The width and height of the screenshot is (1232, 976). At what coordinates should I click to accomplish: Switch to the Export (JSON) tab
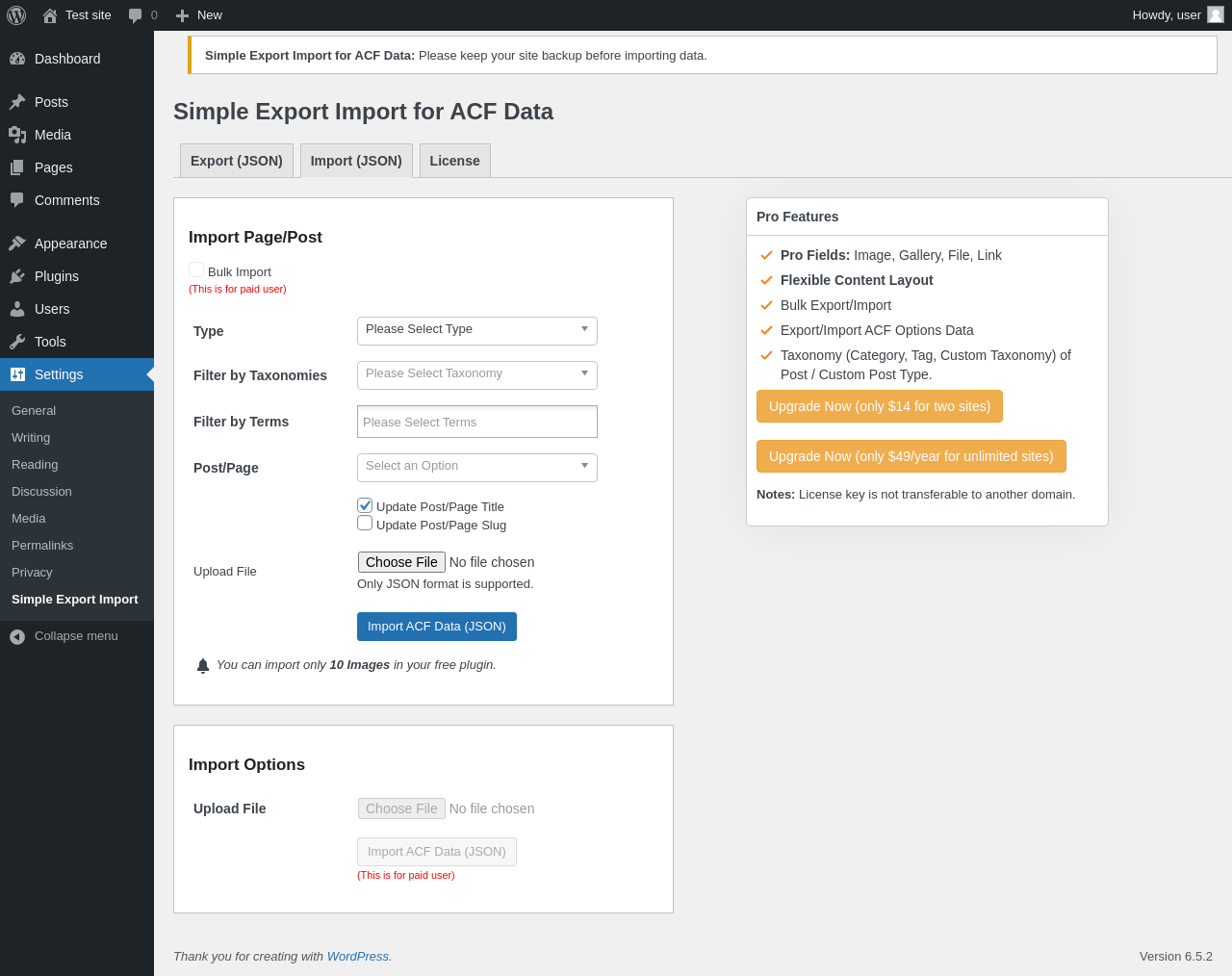(237, 161)
